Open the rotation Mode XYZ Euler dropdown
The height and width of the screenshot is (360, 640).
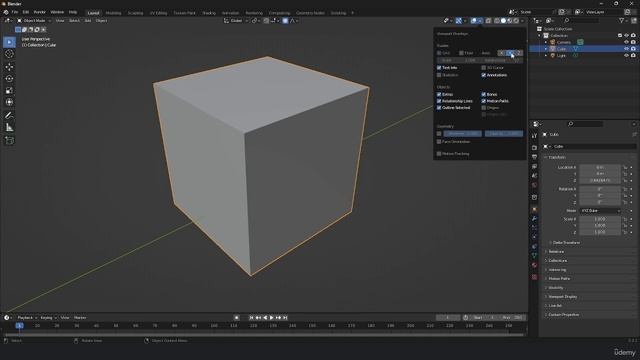[x=600, y=211]
